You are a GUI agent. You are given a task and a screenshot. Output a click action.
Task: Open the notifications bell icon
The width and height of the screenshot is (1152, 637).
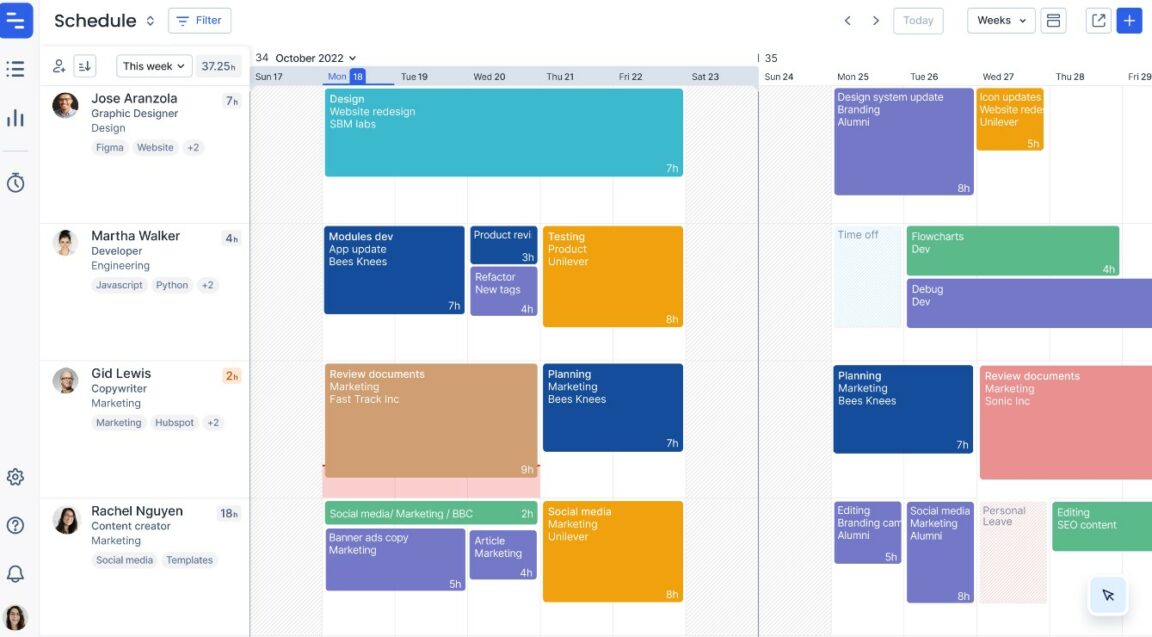point(15,571)
